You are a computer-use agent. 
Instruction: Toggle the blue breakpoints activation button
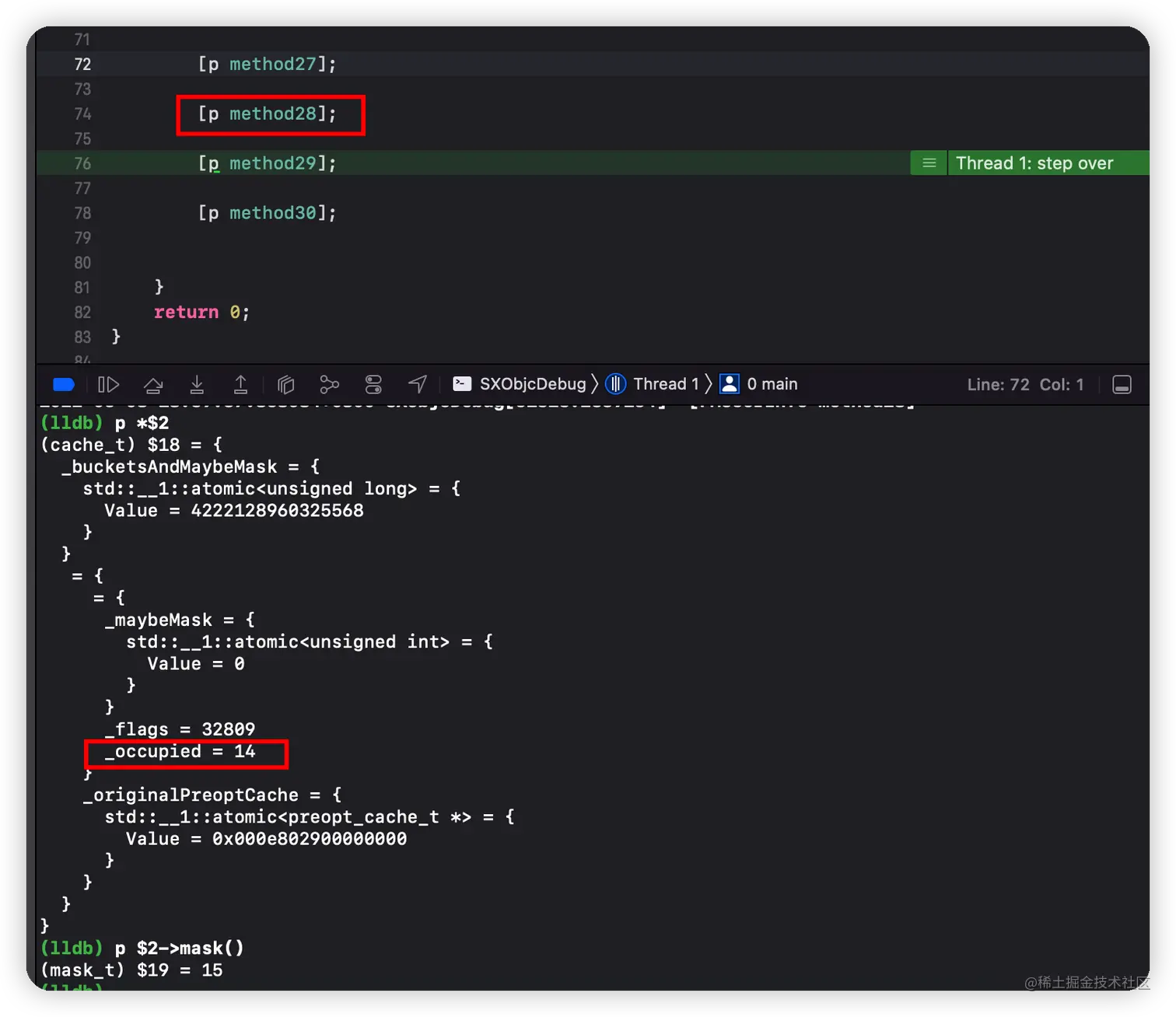point(64,384)
